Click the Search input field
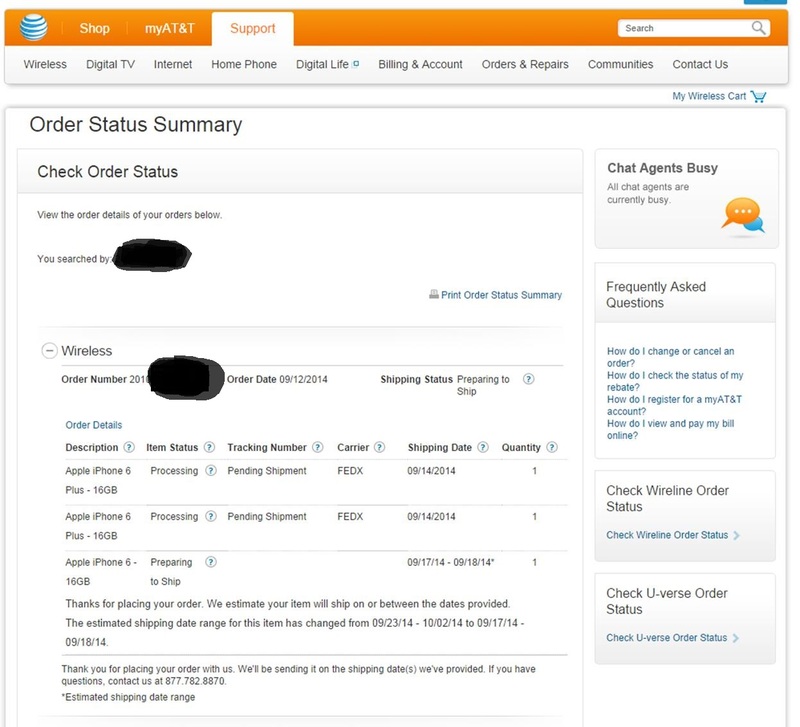 pos(684,28)
